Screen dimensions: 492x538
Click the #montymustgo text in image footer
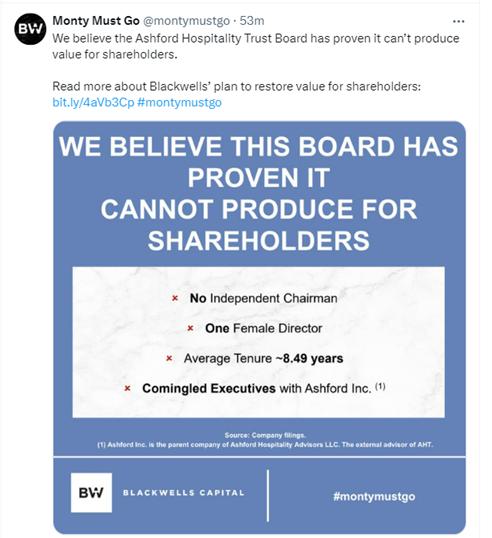click(x=374, y=496)
